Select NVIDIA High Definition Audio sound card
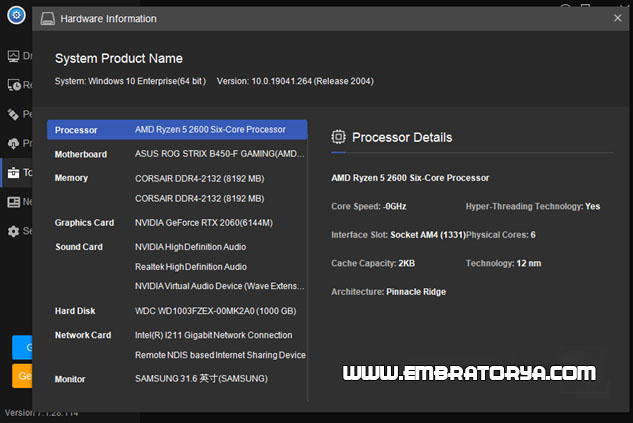 (x=190, y=247)
